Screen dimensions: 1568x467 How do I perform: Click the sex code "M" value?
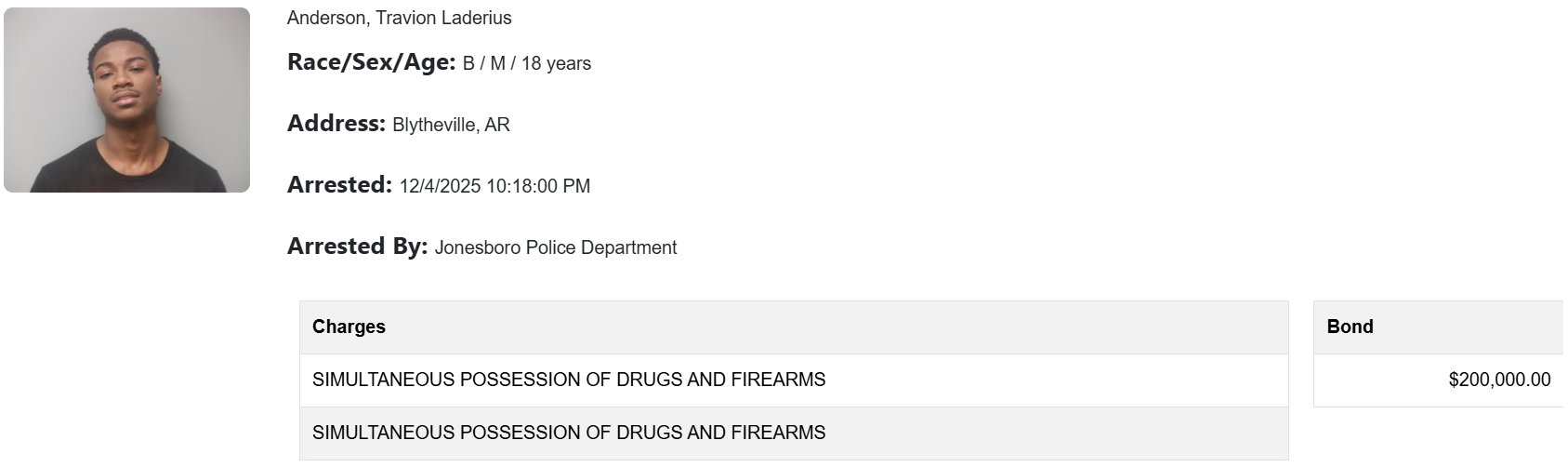(497, 63)
